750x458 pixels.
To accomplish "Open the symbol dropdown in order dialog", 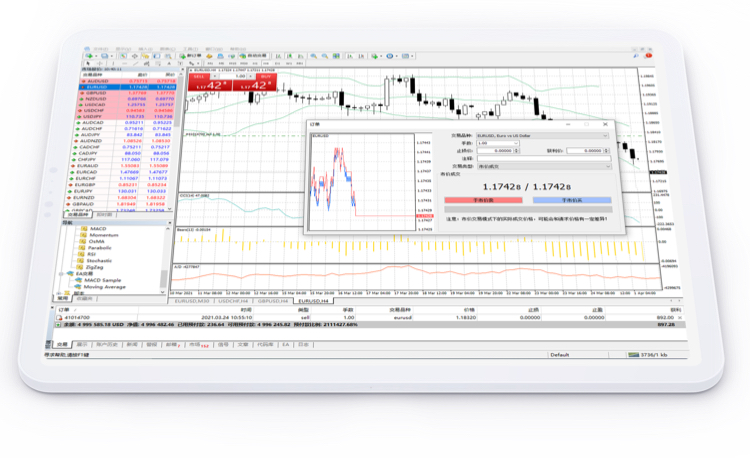I will coord(605,136).
